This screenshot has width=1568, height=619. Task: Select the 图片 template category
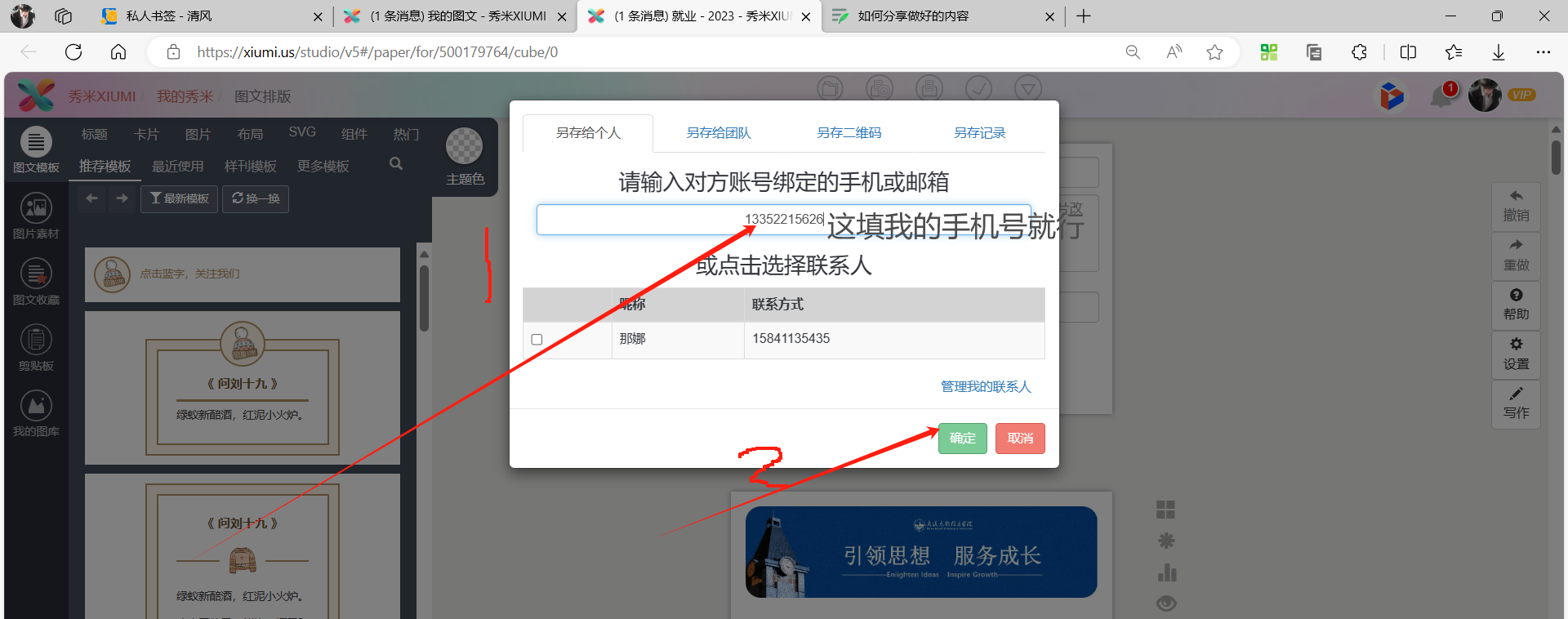coord(198,134)
